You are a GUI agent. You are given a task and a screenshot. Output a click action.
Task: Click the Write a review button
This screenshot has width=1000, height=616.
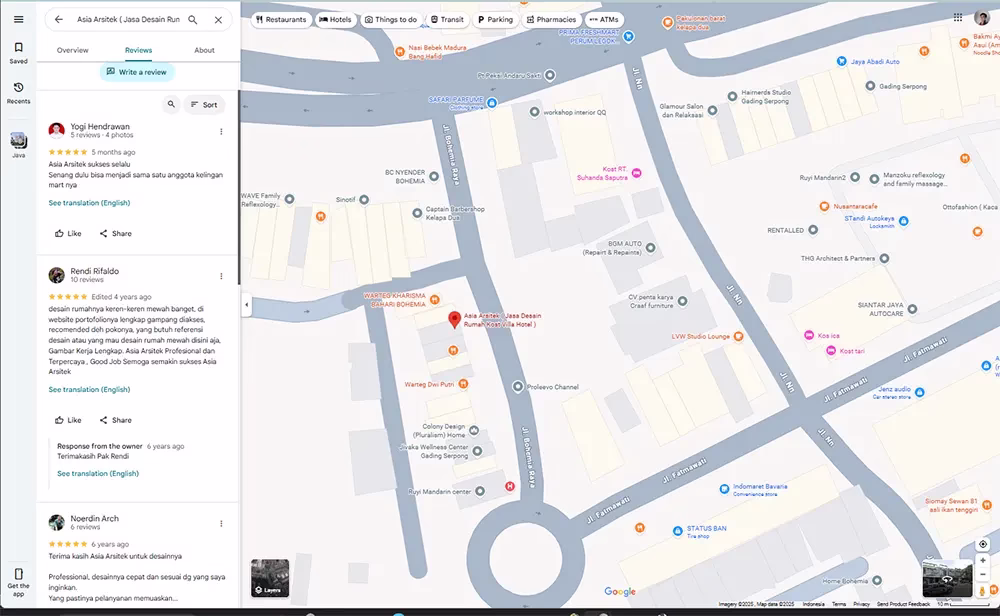tap(137, 72)
